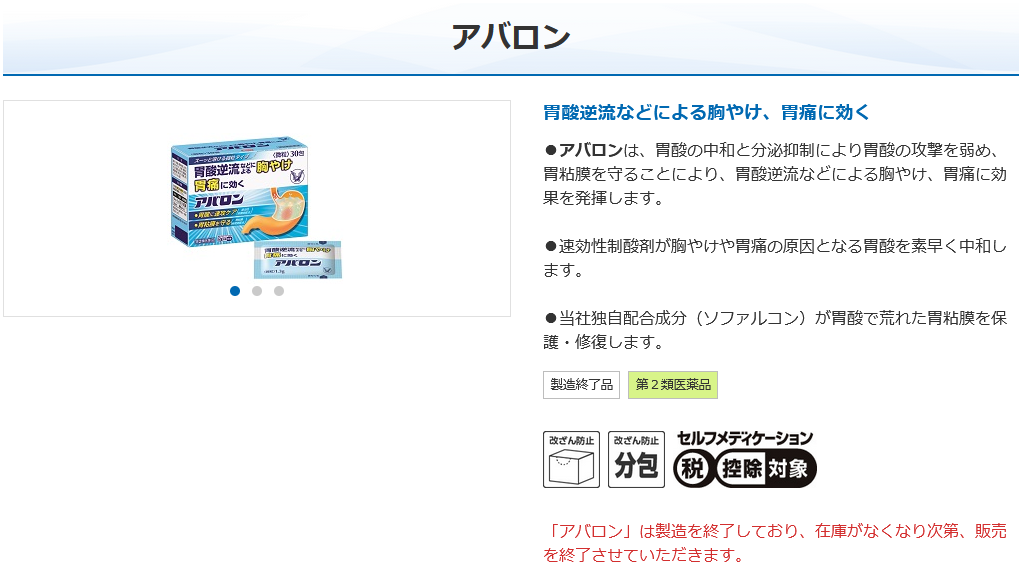Click the セルフメディケーション 税控除対象 logo
The image size is (1020, 572).
point(745,459)
